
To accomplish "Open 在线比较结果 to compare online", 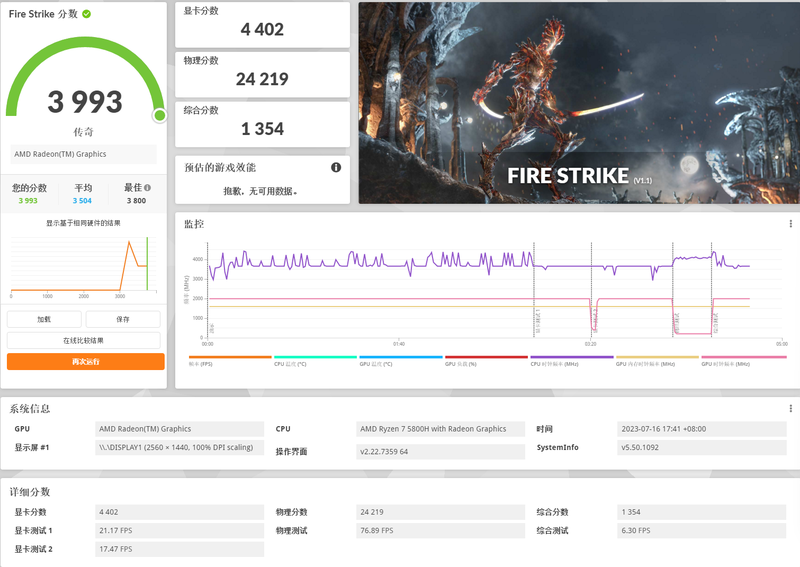I will tap(84, 340).
